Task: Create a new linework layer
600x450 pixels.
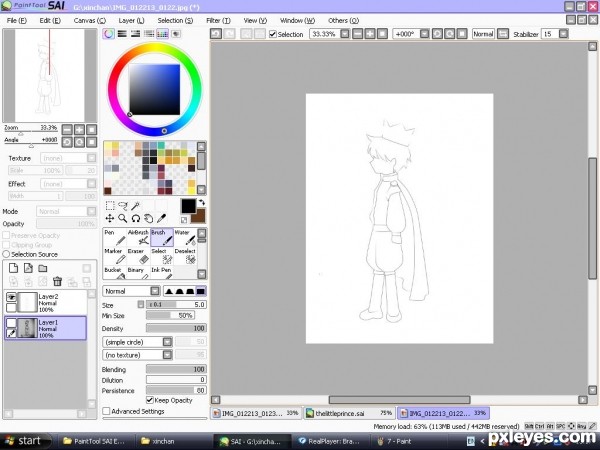Action: click(x=28, y=268)
